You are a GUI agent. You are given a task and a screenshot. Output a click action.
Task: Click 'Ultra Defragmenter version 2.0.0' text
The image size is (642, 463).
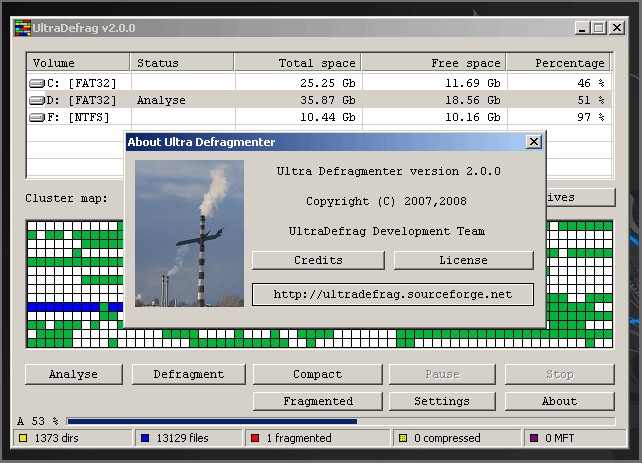(x=389, y=171)
